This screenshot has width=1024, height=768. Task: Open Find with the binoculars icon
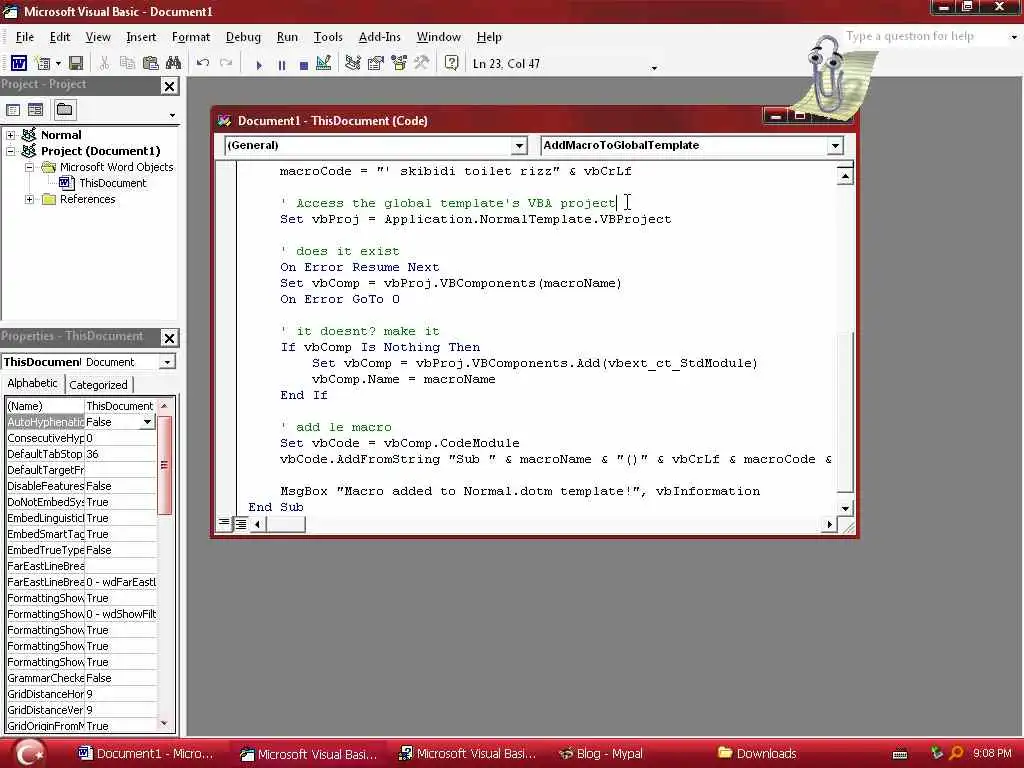(x=173, y=63)
